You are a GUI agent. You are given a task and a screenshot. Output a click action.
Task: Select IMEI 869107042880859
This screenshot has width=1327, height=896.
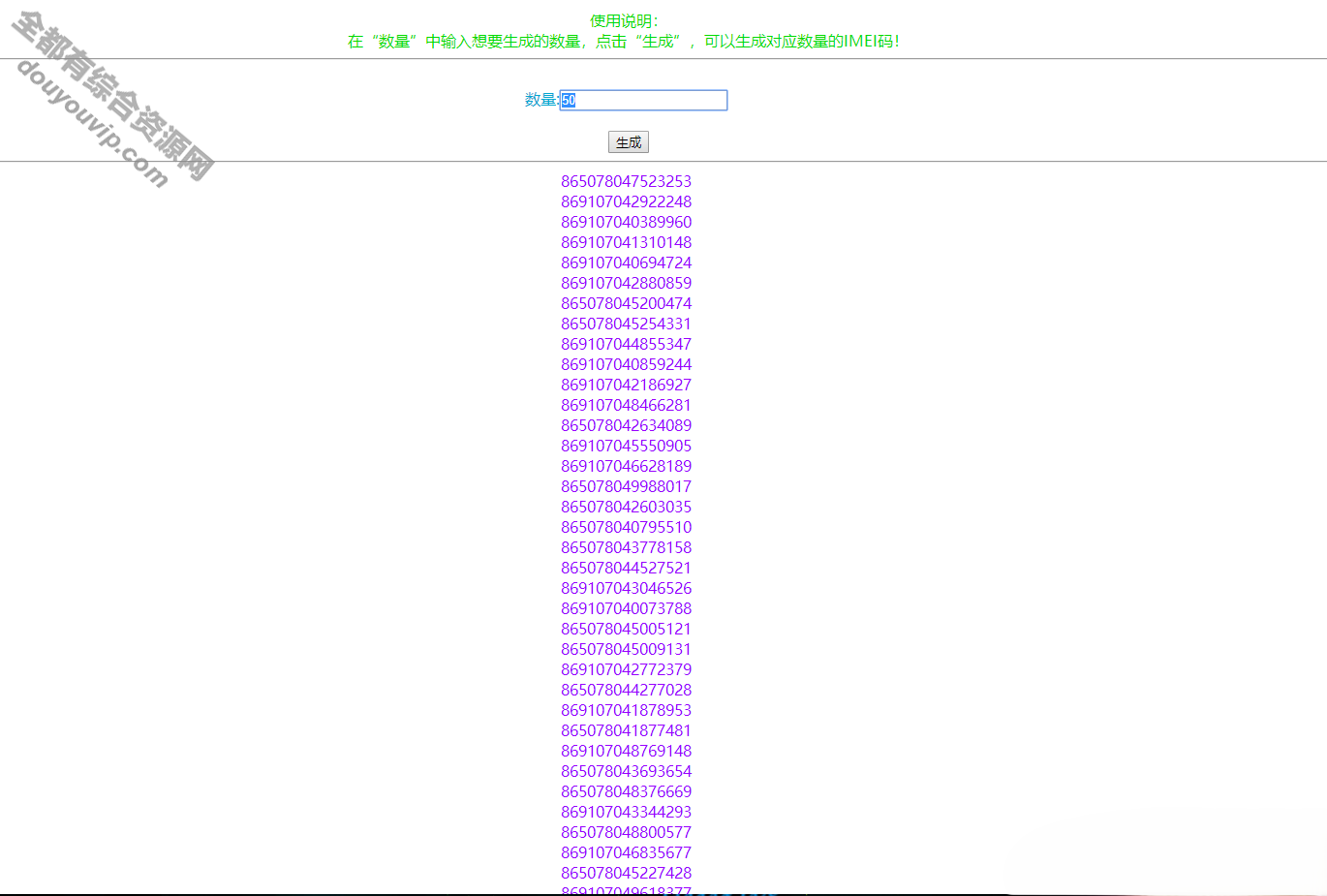pyautogui.click(x=627, y=283)
